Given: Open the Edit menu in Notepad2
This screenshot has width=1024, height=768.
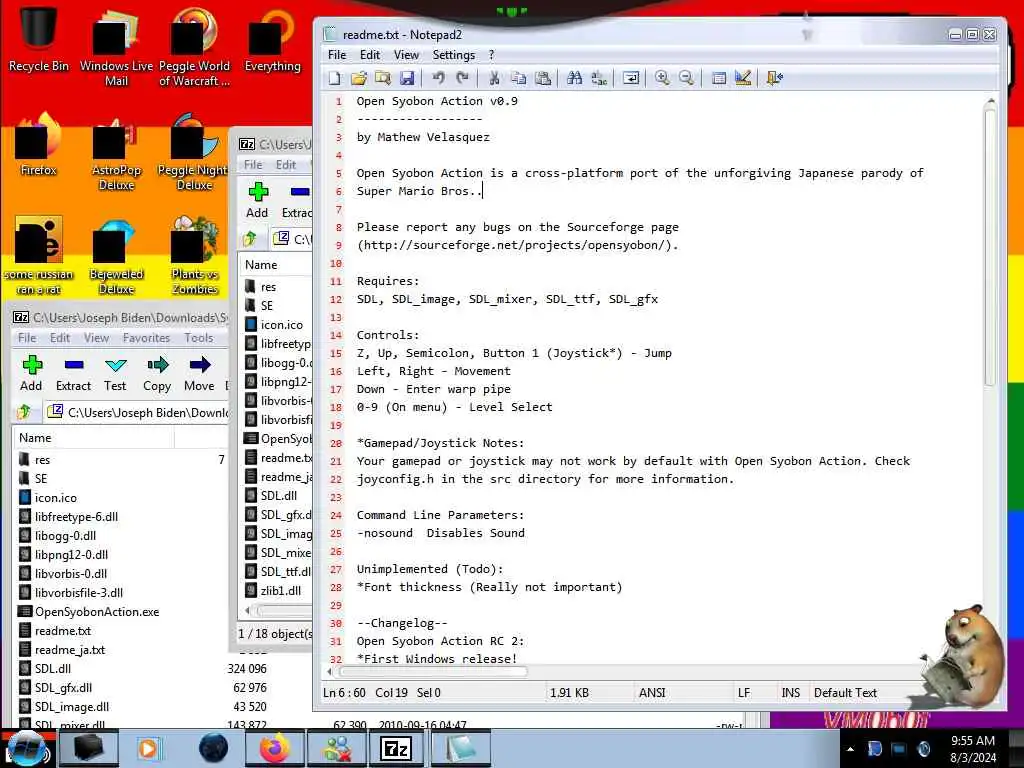Looking at the screenshot, I should [370, 55].
